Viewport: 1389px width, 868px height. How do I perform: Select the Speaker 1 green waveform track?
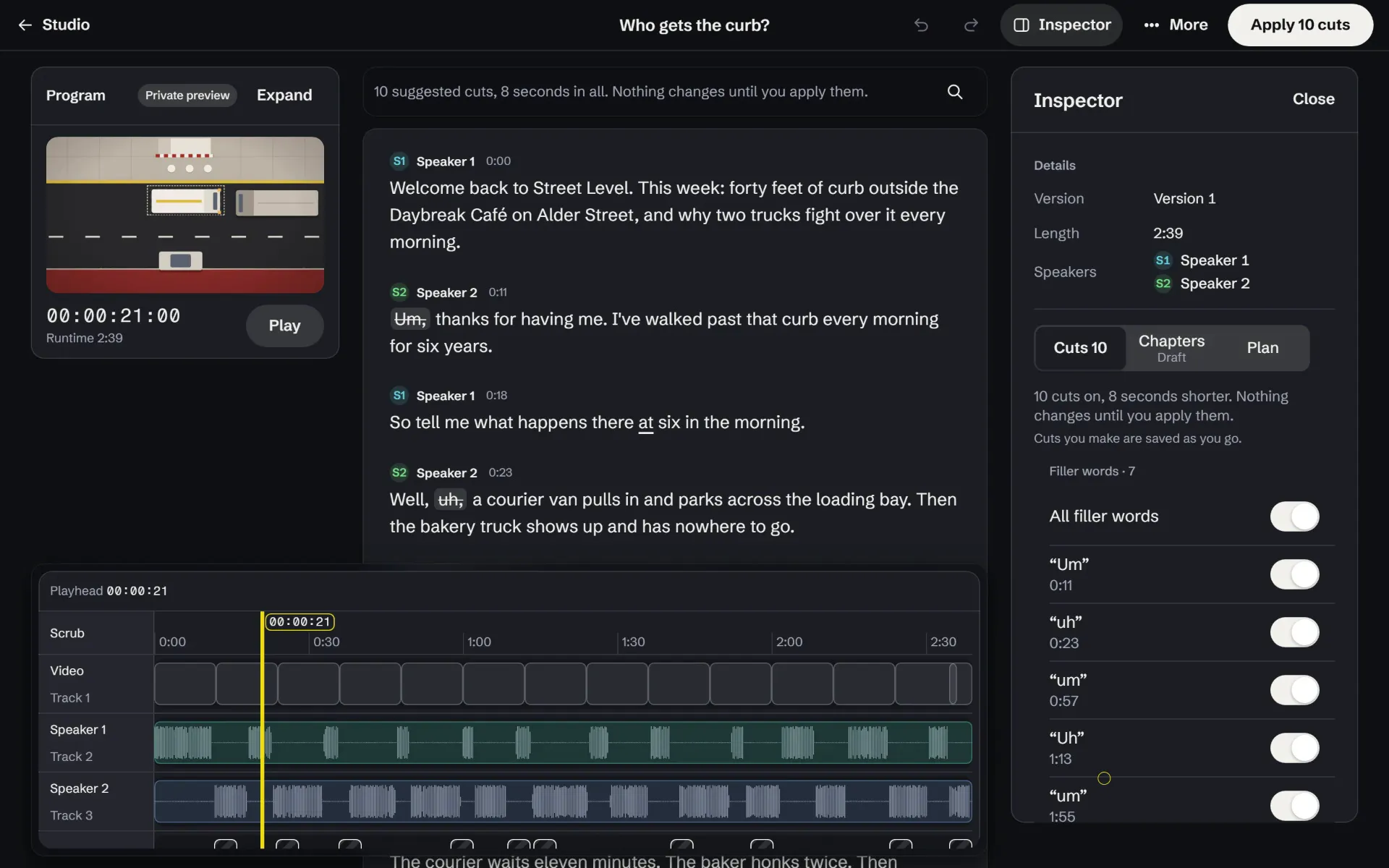point(563,742)
